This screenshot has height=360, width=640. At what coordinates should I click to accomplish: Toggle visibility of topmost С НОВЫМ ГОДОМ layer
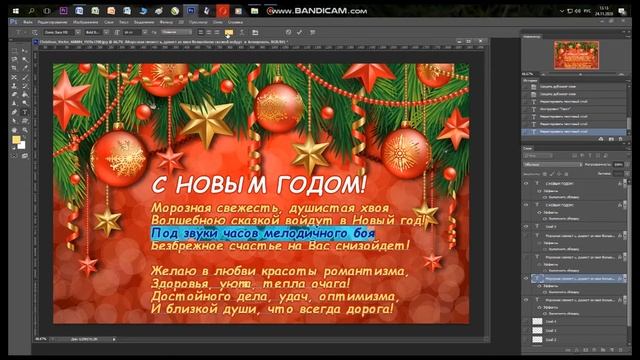point(526,184)
